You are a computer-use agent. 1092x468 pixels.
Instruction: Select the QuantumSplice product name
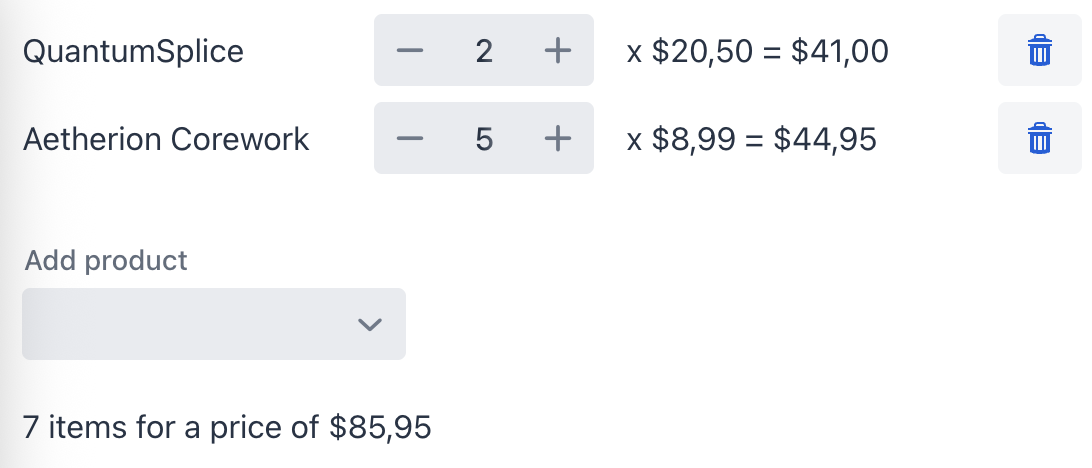tap(133, 51)
